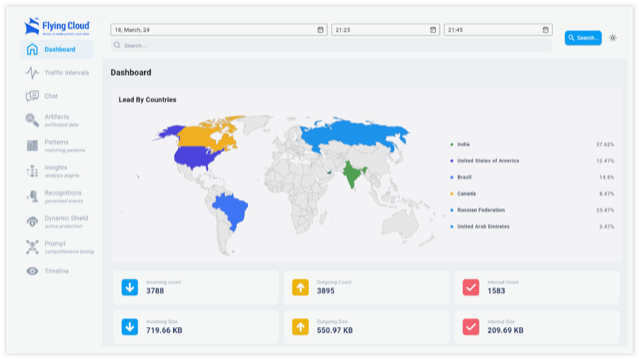Open Artifacts exfiltrated data section

57,120
